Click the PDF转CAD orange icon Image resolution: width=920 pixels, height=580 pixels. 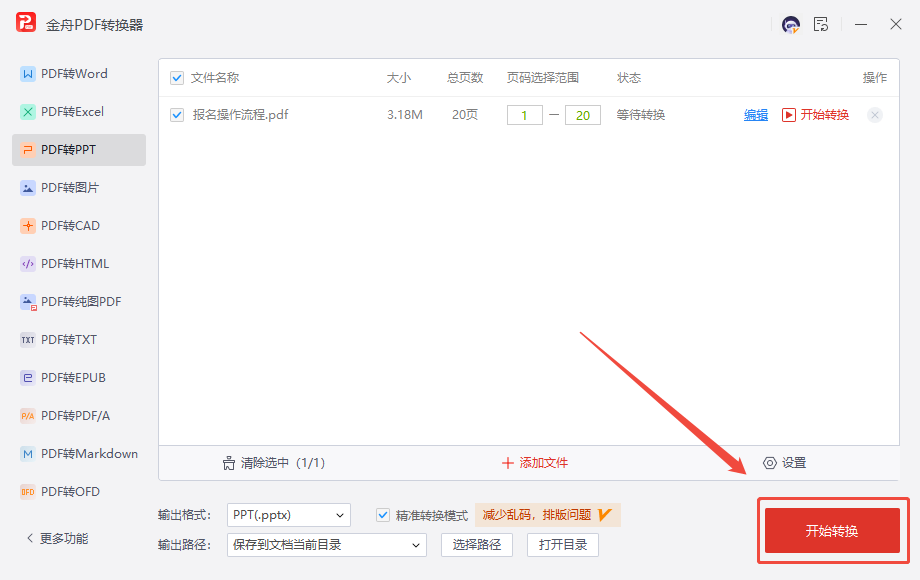(x=28, y=226)
